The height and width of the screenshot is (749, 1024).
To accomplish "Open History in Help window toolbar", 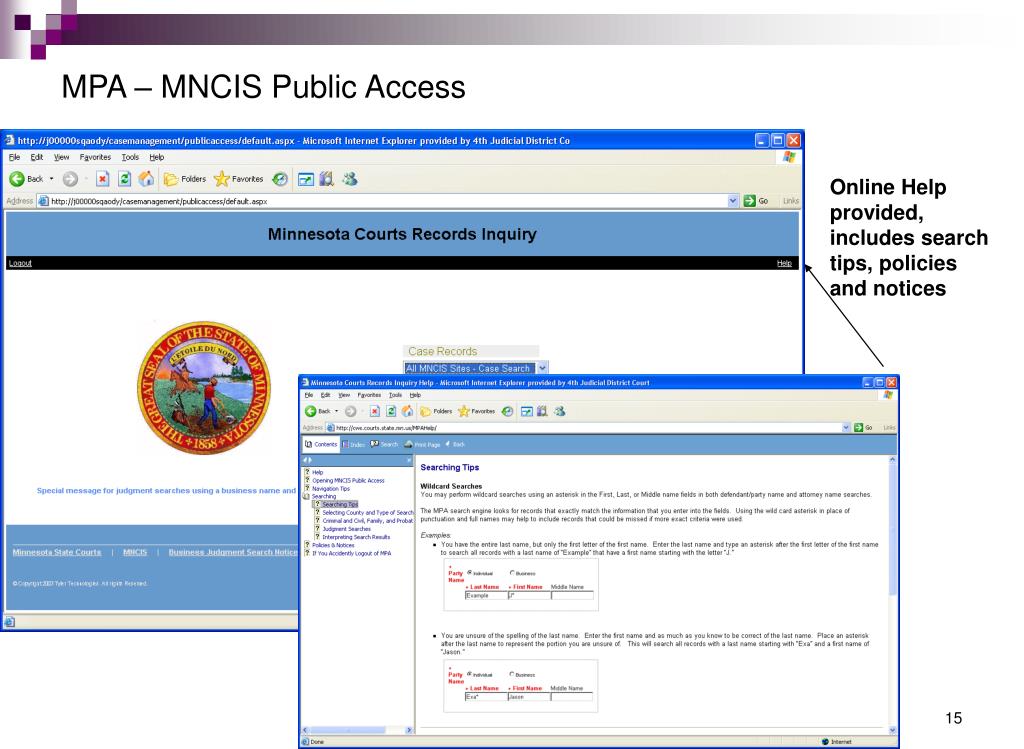I will (507, 411).
